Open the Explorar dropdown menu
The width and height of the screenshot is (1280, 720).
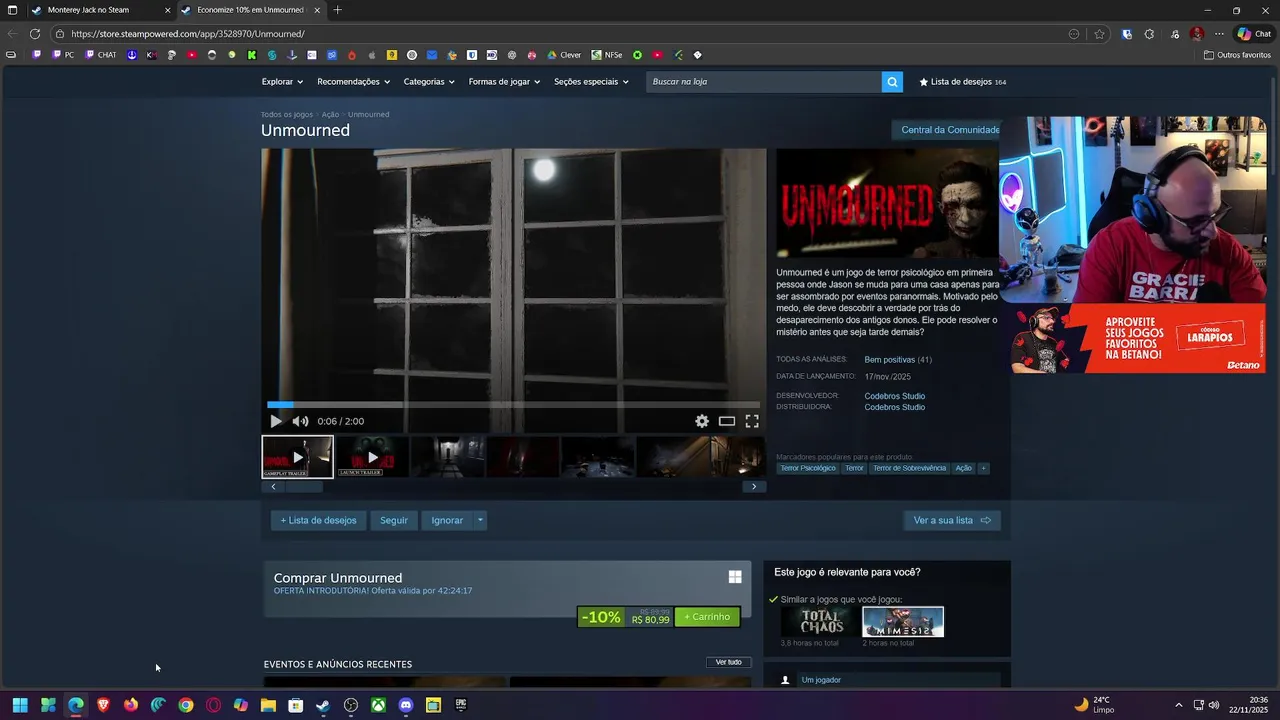click(x=282, y=82)
